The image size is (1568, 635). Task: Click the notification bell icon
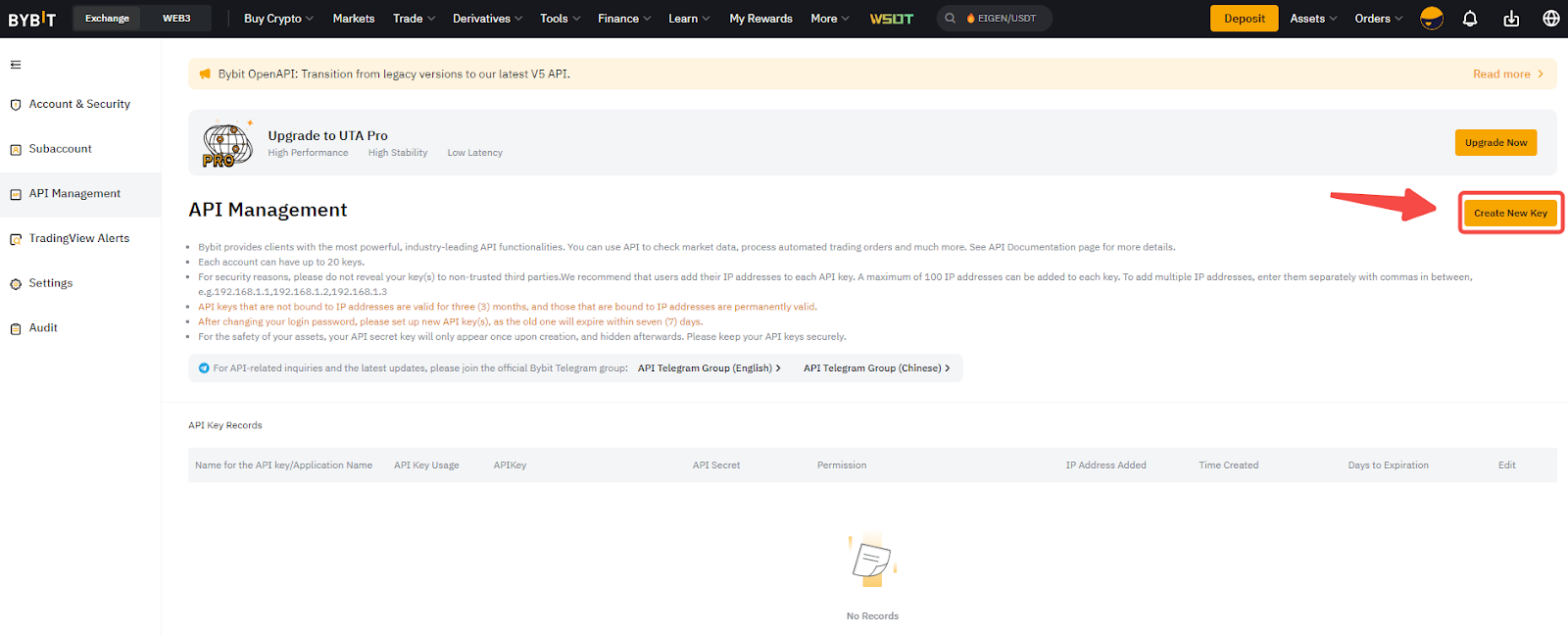pyautogui.click(x=1470, y=19)
